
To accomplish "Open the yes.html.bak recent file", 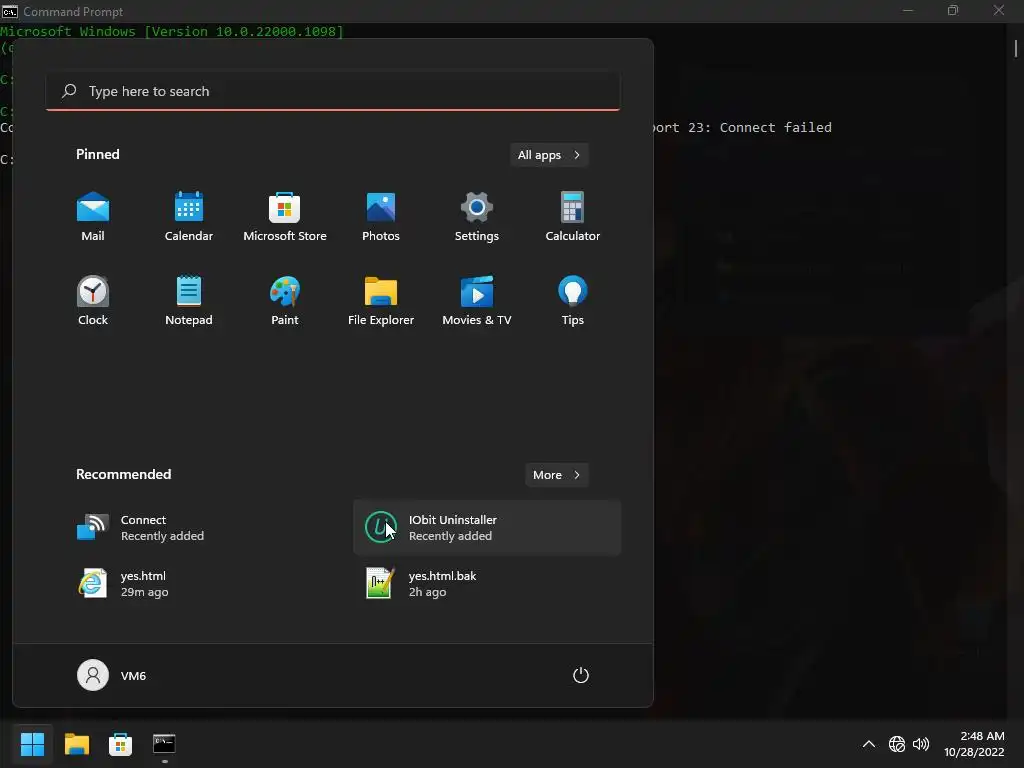I will pos(487,584).
